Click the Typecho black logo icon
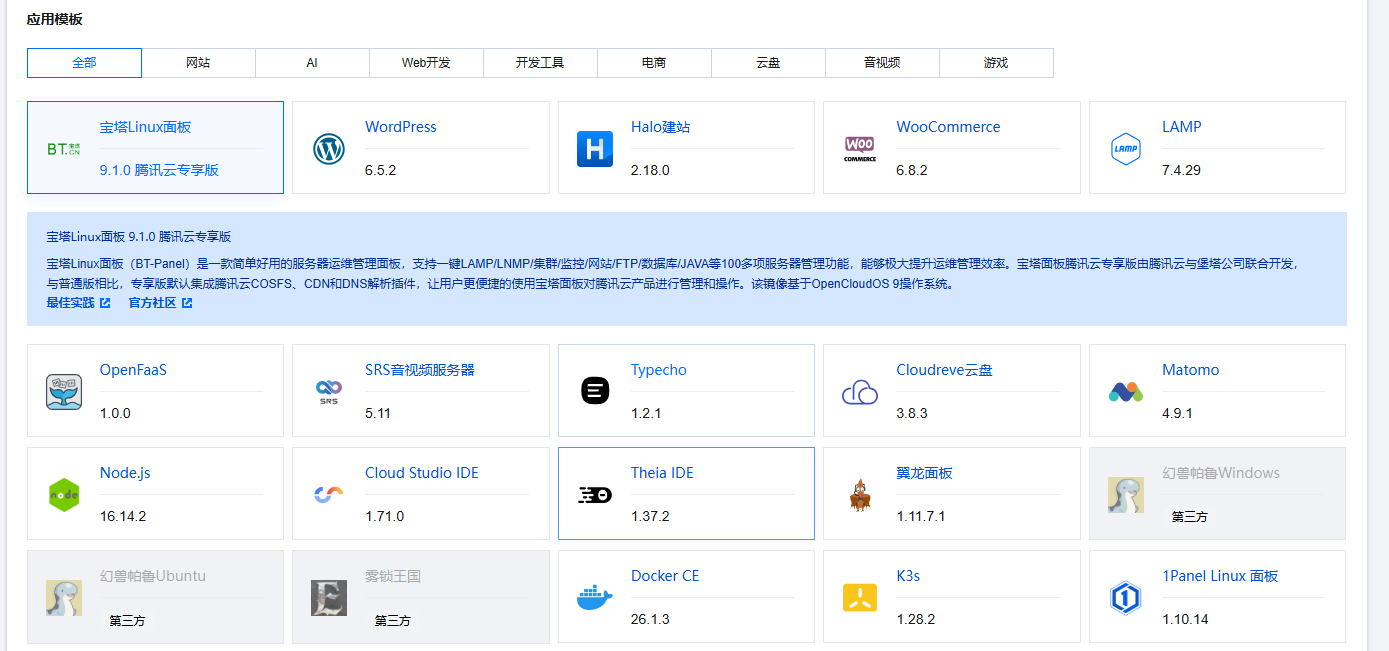Screen dimensions: 1389x651 [595, 392]
